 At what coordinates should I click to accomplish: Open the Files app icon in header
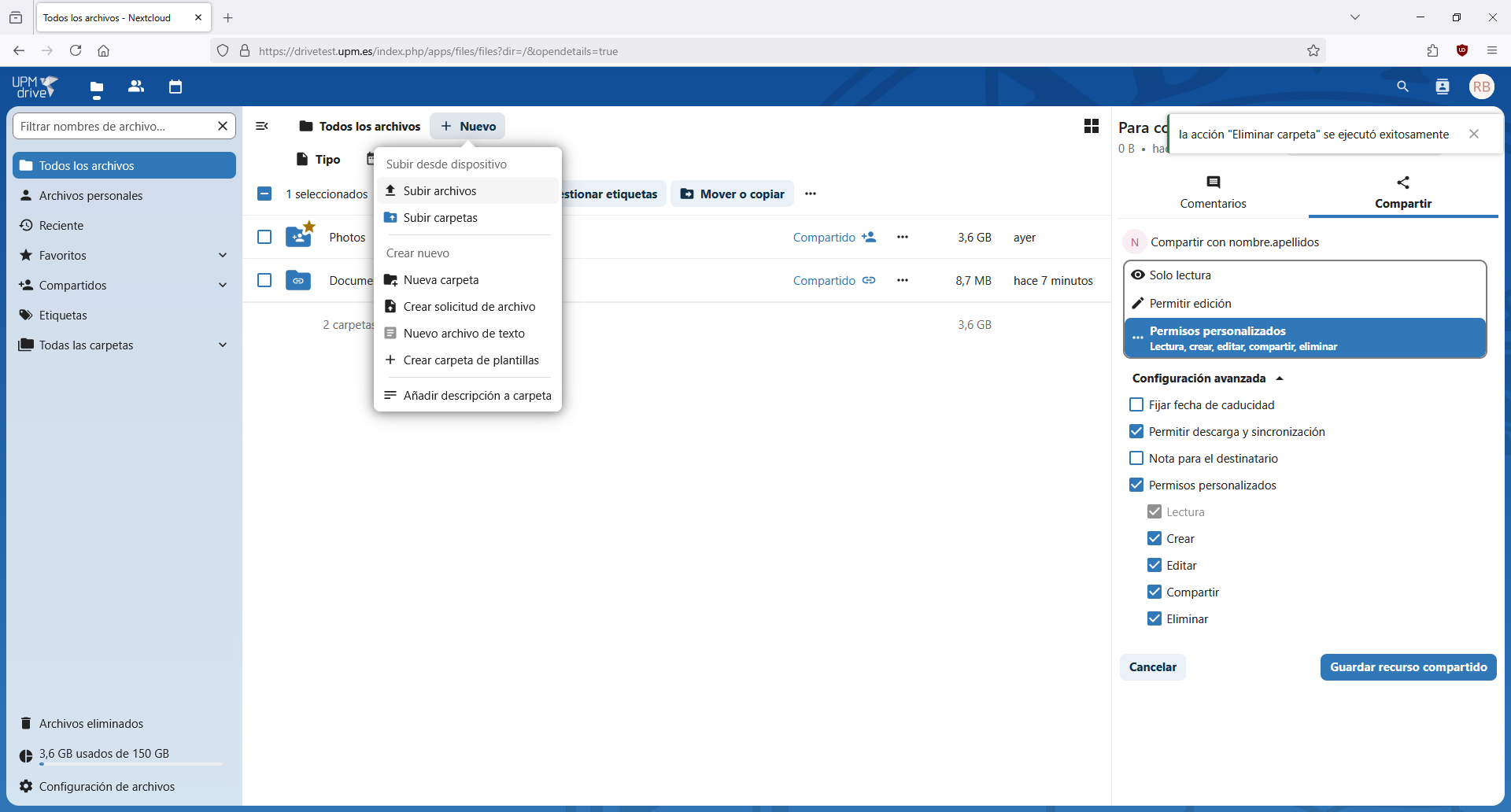pyautogui.click(x=97, y=87)
